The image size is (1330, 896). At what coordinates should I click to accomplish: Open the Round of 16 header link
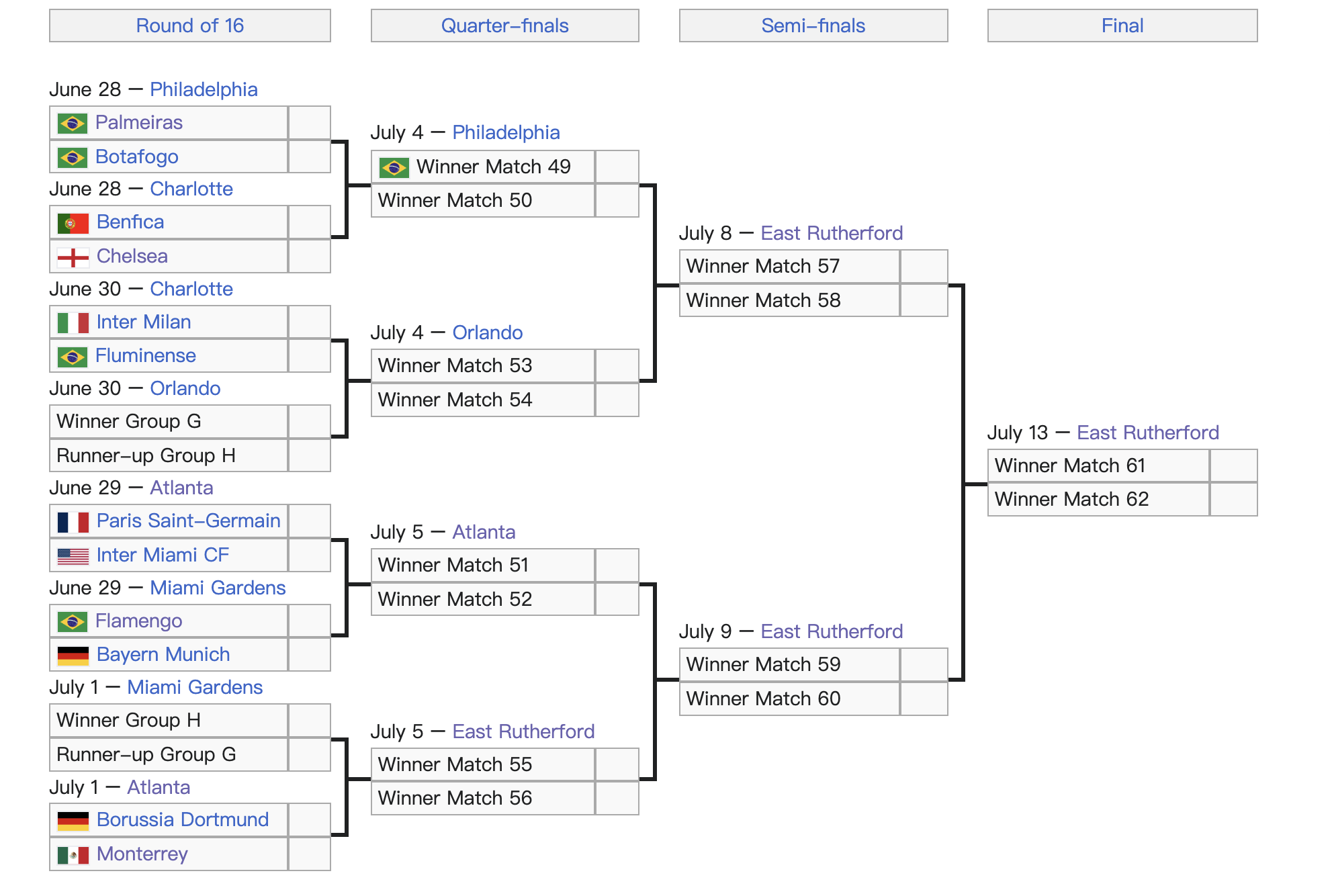pyautogui.click(x=190, y=26)
